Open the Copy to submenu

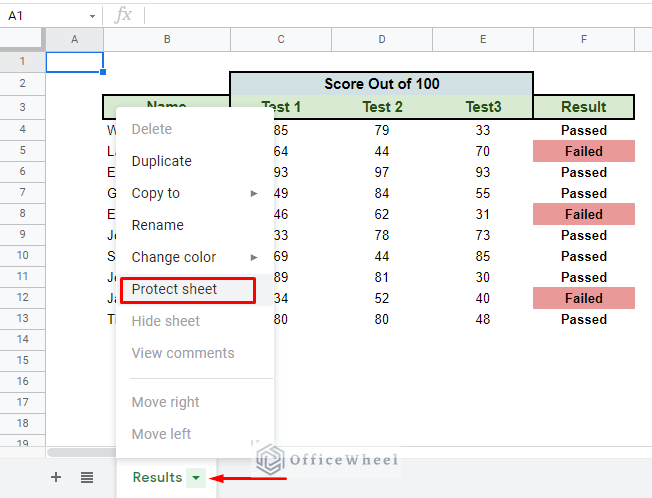pos(195,193)
